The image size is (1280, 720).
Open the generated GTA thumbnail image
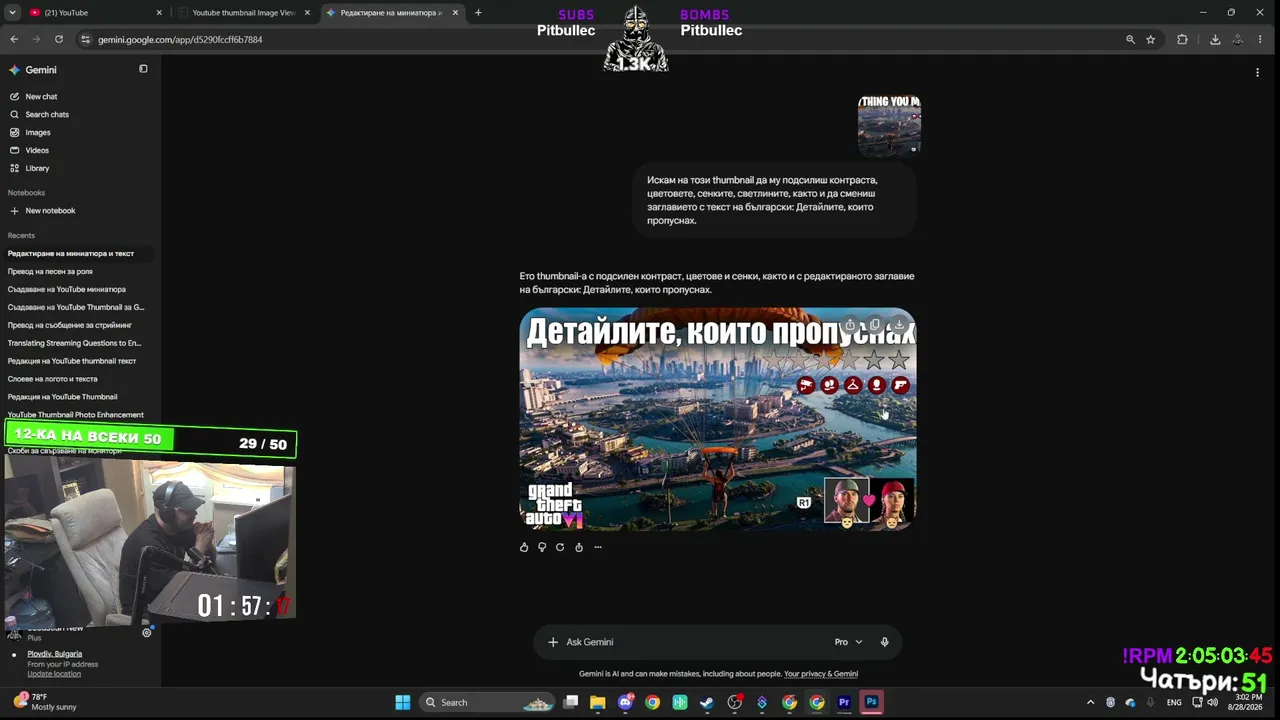[717, 419]
